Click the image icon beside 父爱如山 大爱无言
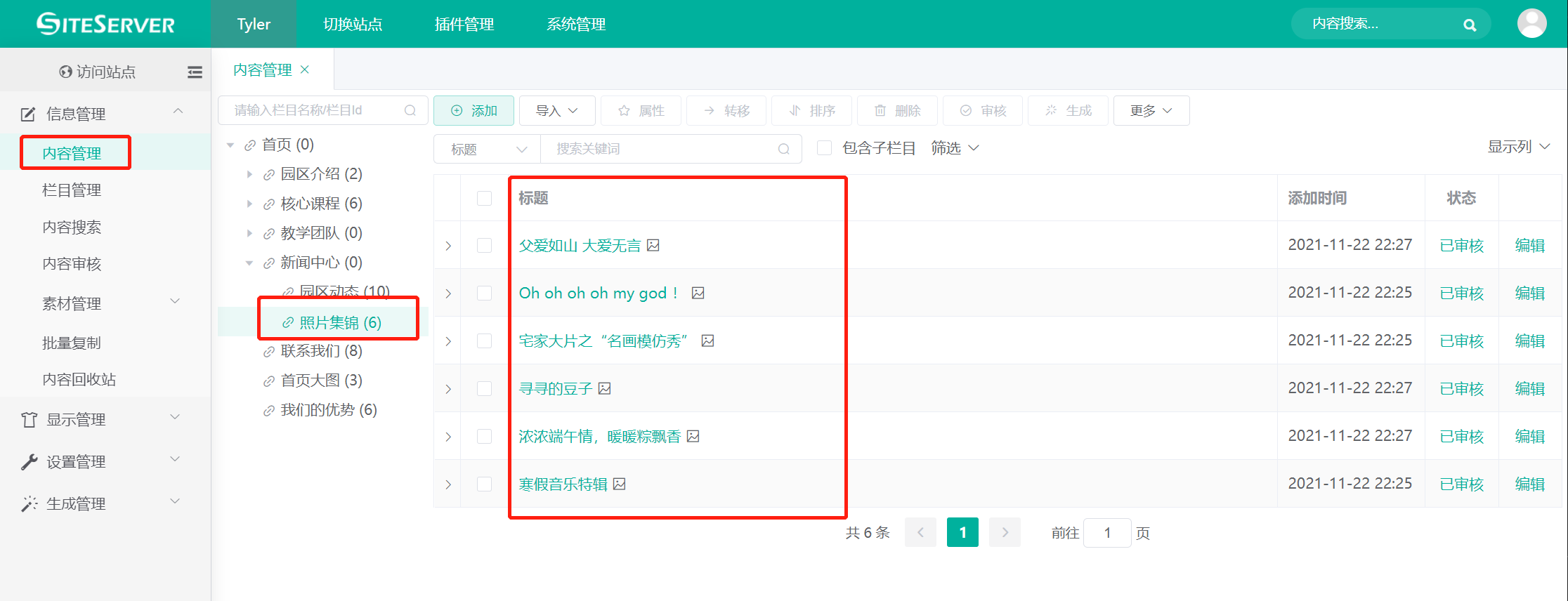The height and width of the screenshot is (601, 1568). [x=653, y=245]
